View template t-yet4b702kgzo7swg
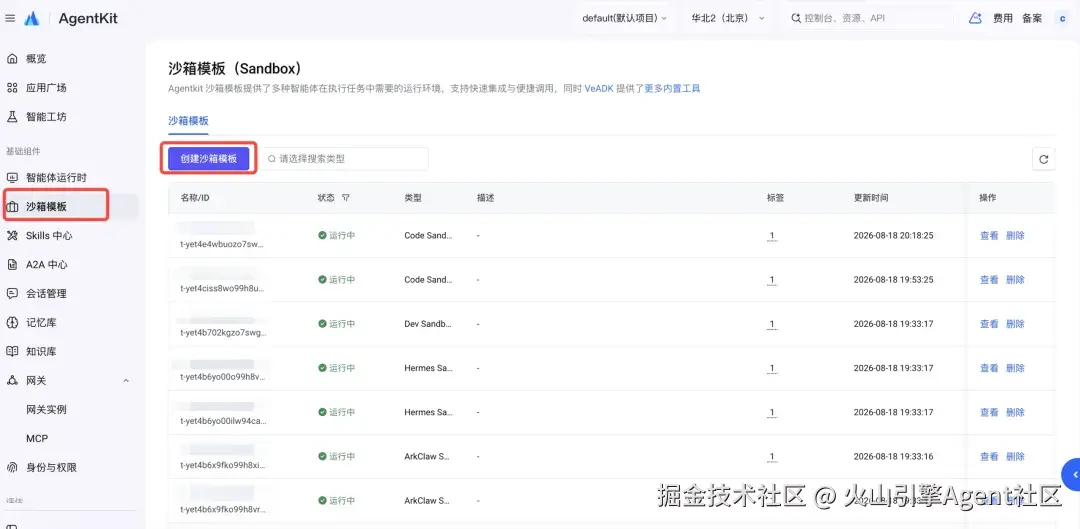Viewport: 1080px width, 529px height. coord(989,324)
